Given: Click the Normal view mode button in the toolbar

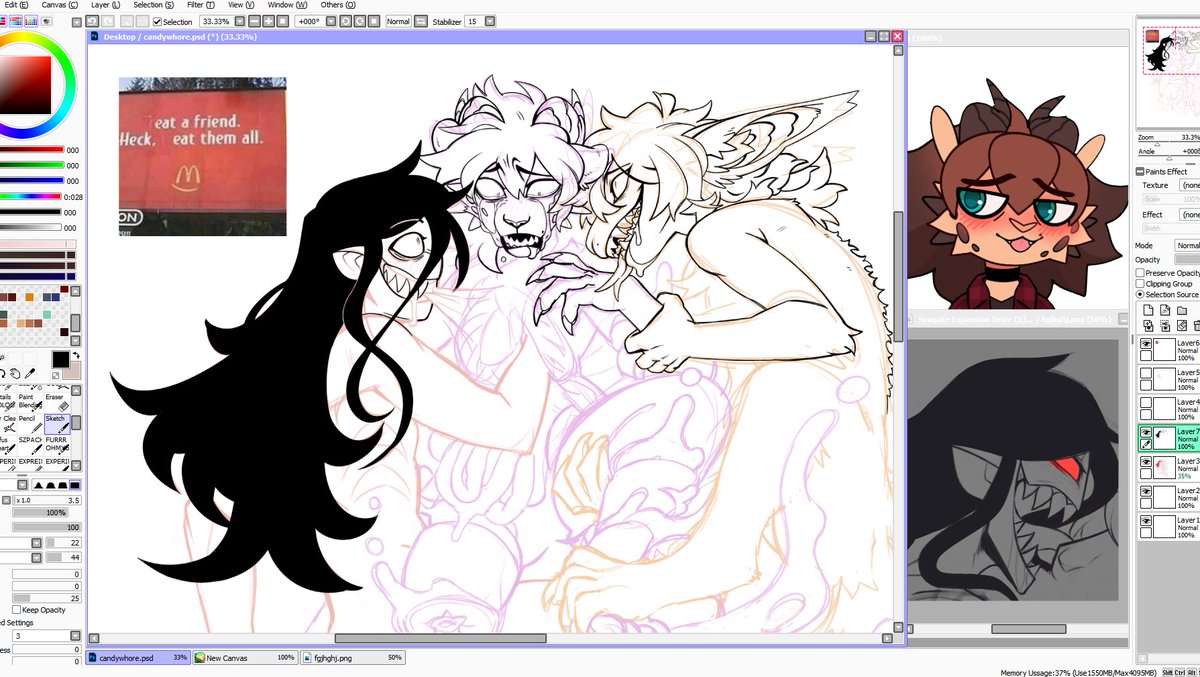Looking at the screenshot, I should pyautogui.click(x=398, y=21).
